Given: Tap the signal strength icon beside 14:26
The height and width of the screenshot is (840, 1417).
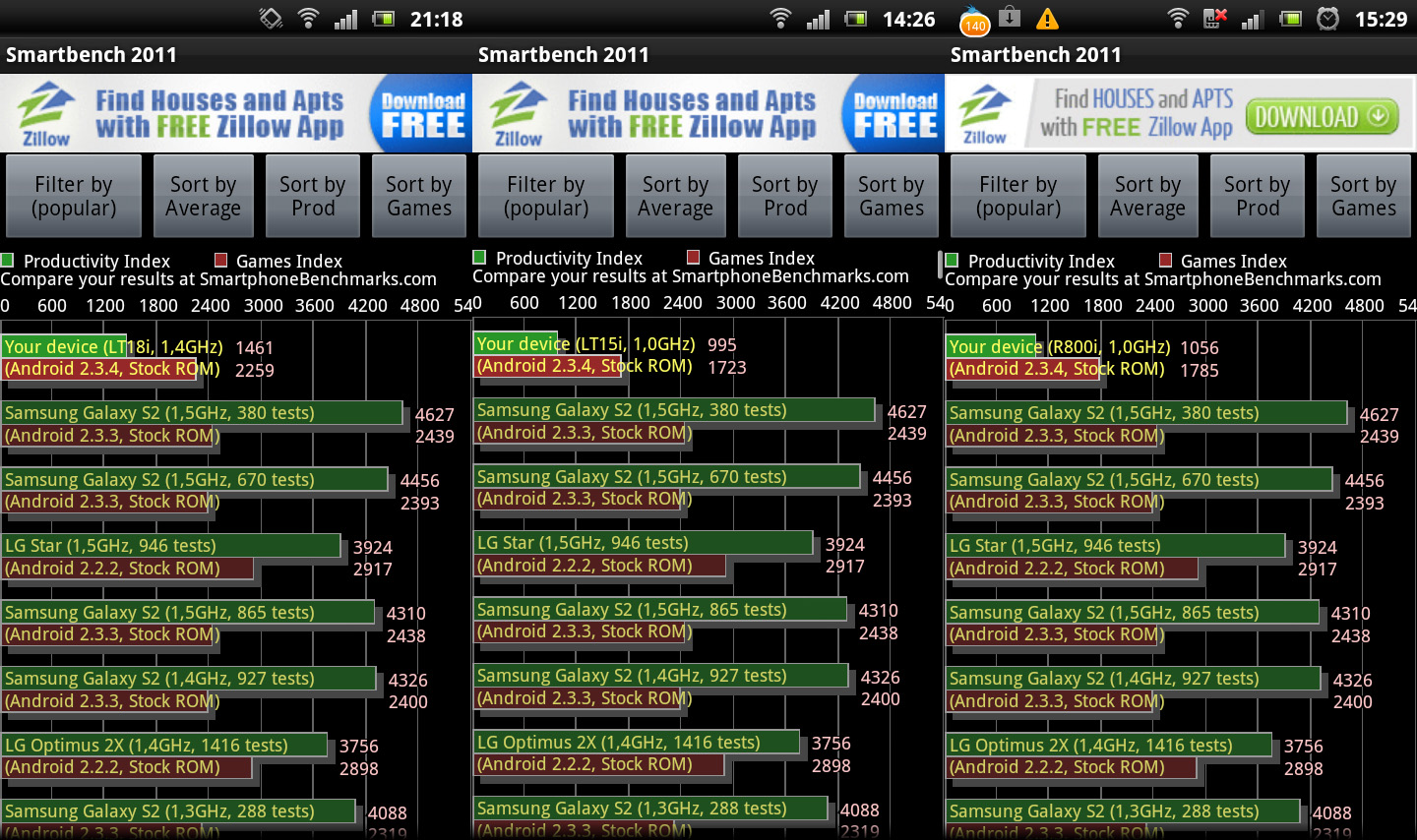Looking at the screenshot, I should point(818,19).
